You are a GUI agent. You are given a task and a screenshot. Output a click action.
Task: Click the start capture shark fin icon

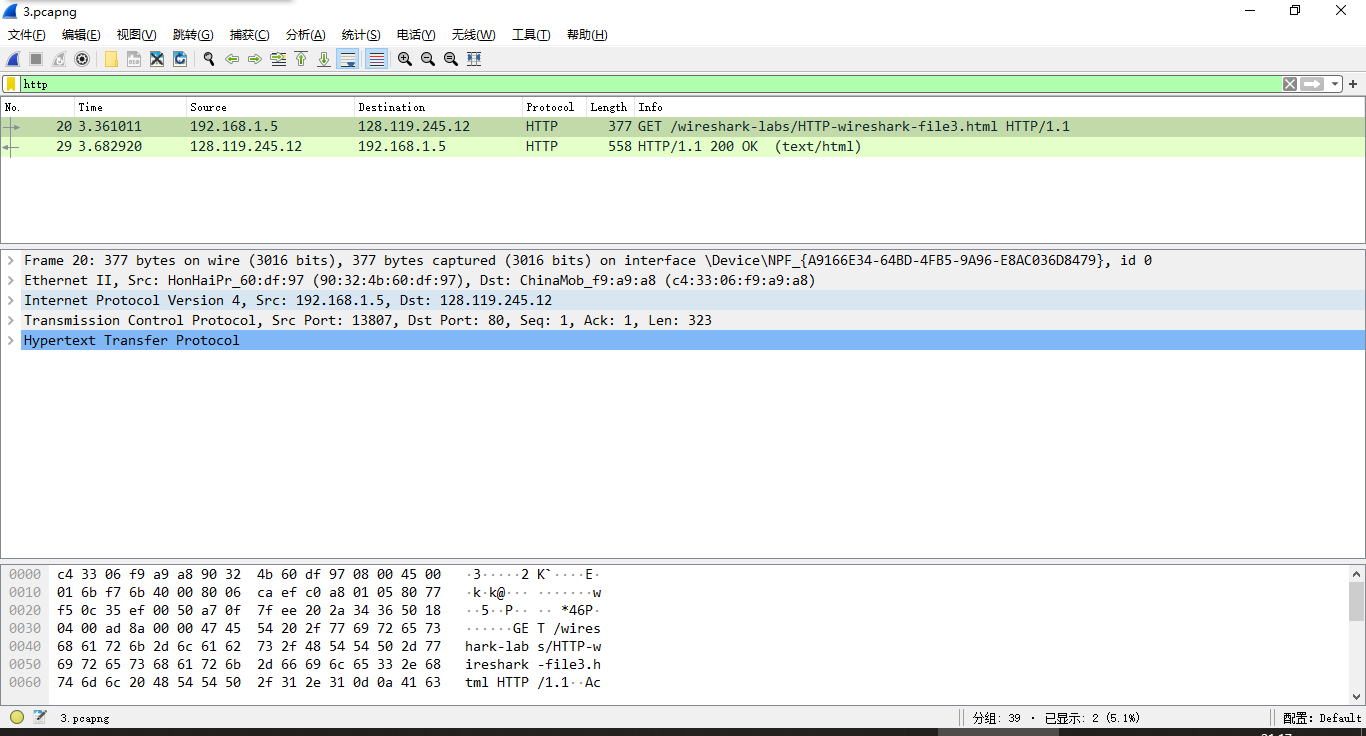click(x=14, y=59)
